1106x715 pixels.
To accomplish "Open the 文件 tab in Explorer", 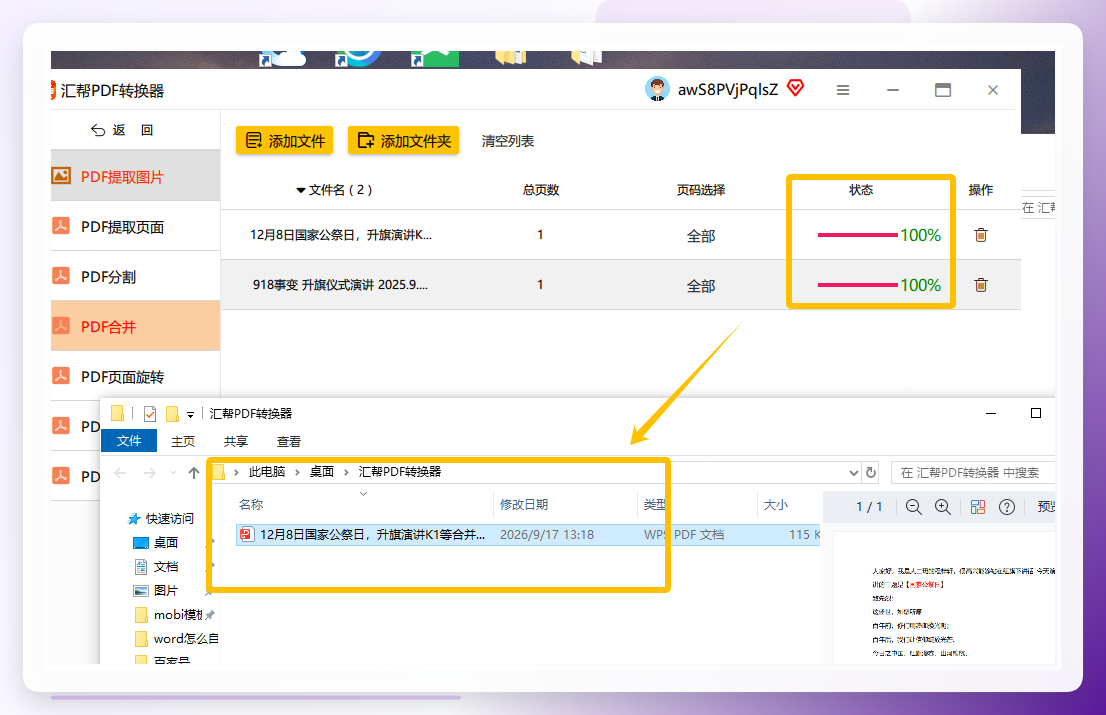I will 129,441.
